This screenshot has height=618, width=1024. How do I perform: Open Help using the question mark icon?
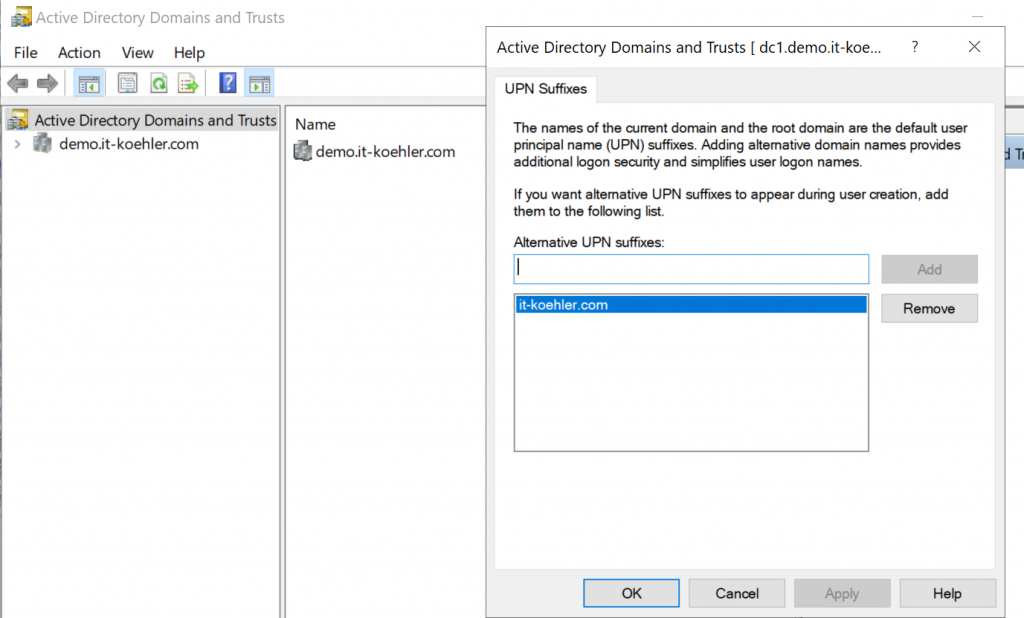click(x=227, y=83)
